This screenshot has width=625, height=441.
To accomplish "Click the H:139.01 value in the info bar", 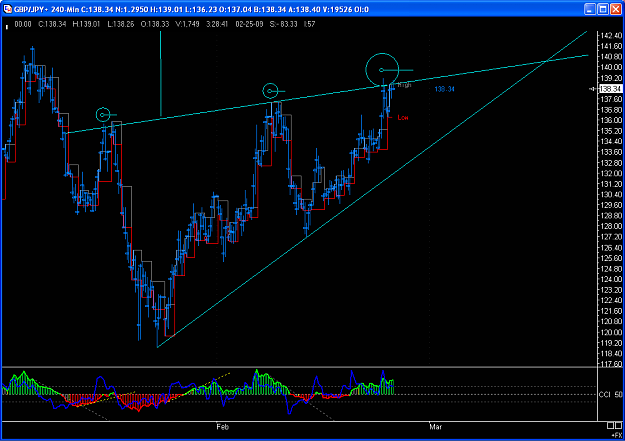I will tap(86, 24).
